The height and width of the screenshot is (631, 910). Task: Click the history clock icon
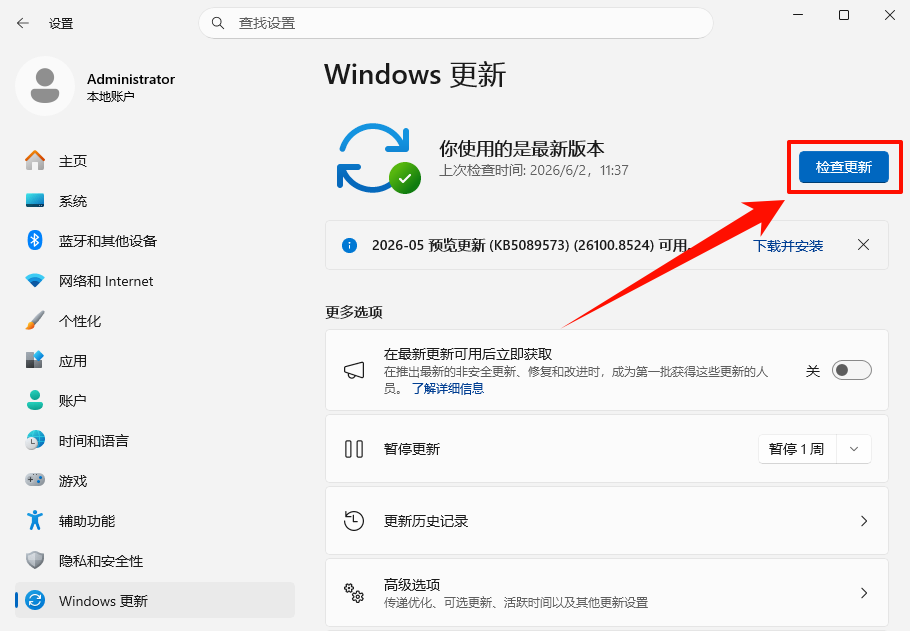354,521
